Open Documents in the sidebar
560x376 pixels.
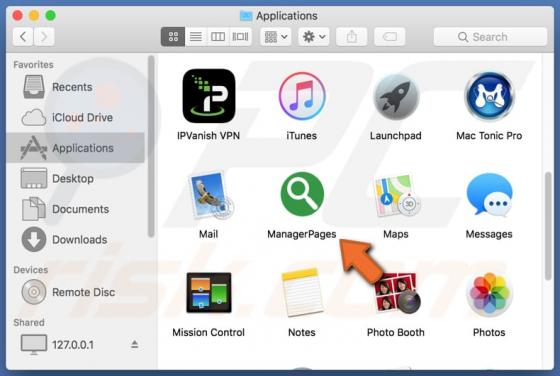(75, 209)
